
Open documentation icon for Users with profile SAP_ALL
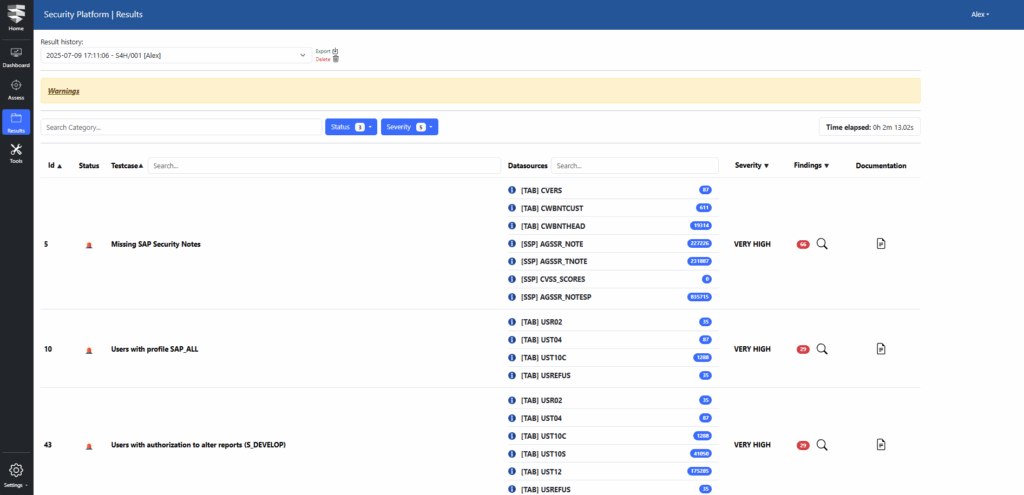point(880,349)
